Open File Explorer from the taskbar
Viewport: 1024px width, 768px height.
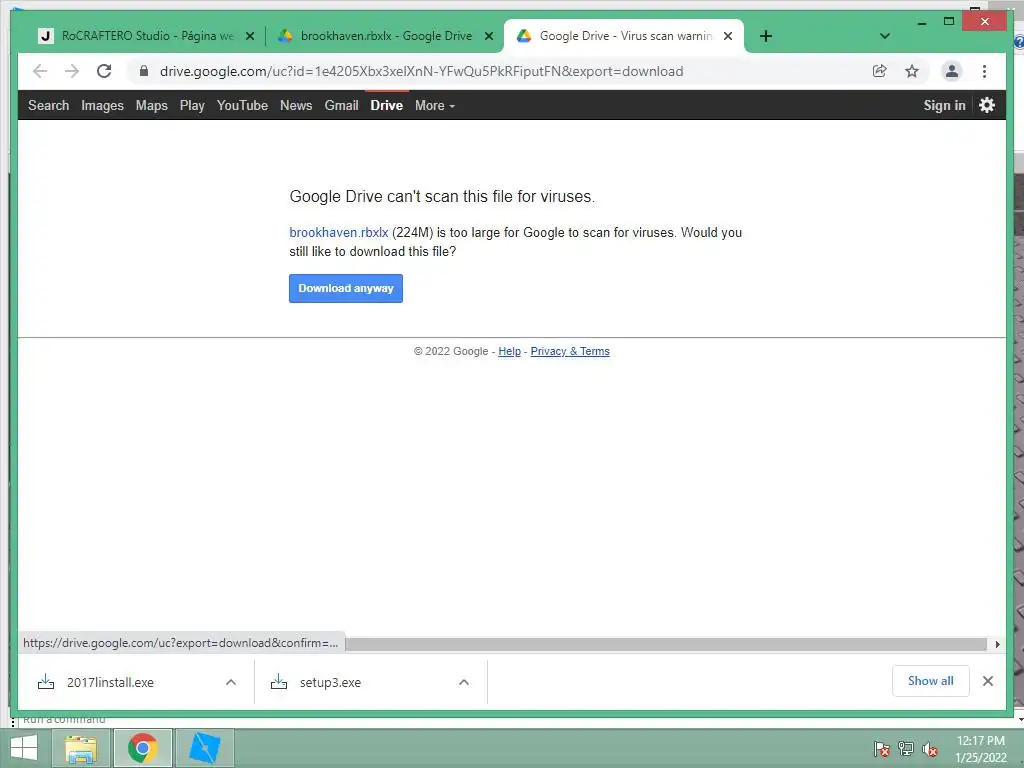(x=81, y=748)
